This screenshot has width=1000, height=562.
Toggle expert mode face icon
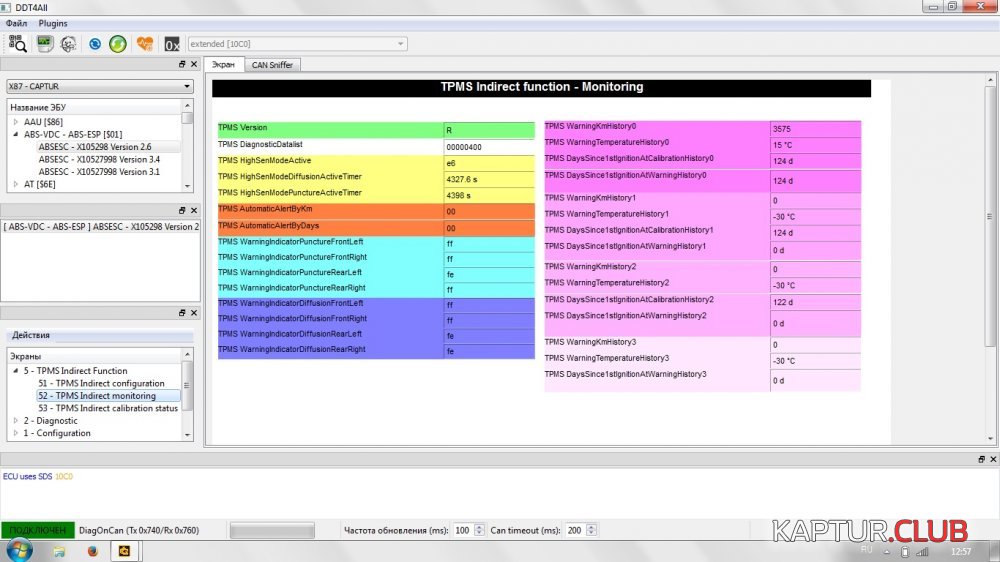(68, 43)
